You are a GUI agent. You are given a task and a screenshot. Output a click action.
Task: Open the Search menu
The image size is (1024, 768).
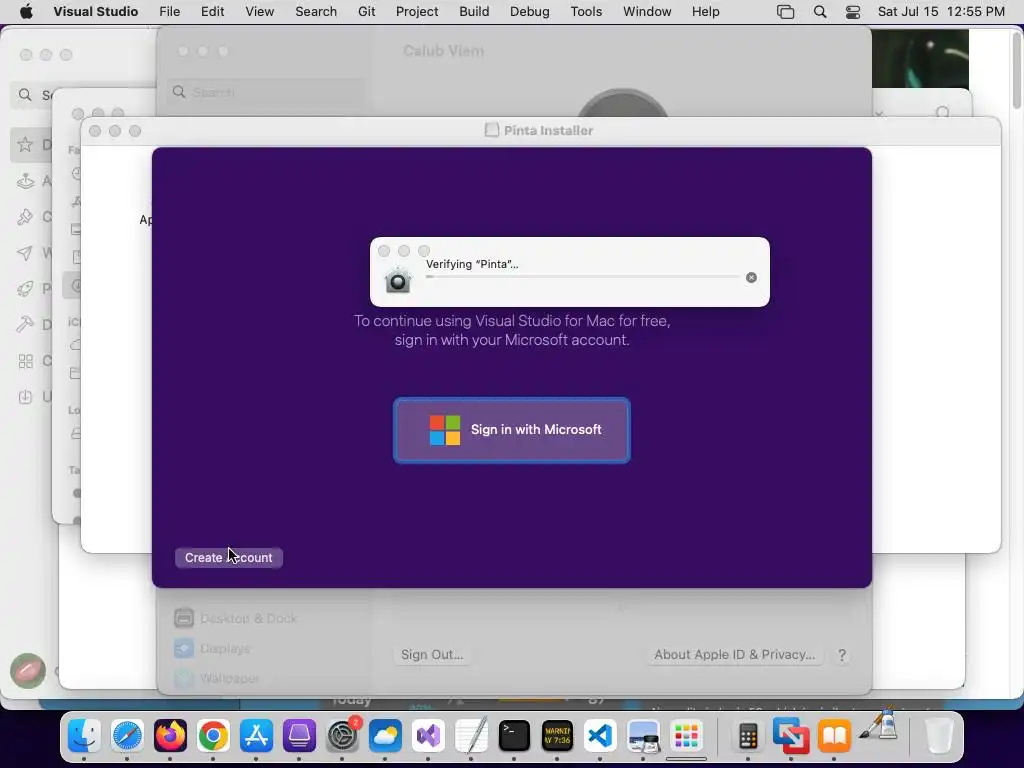(x=315, y=12)
